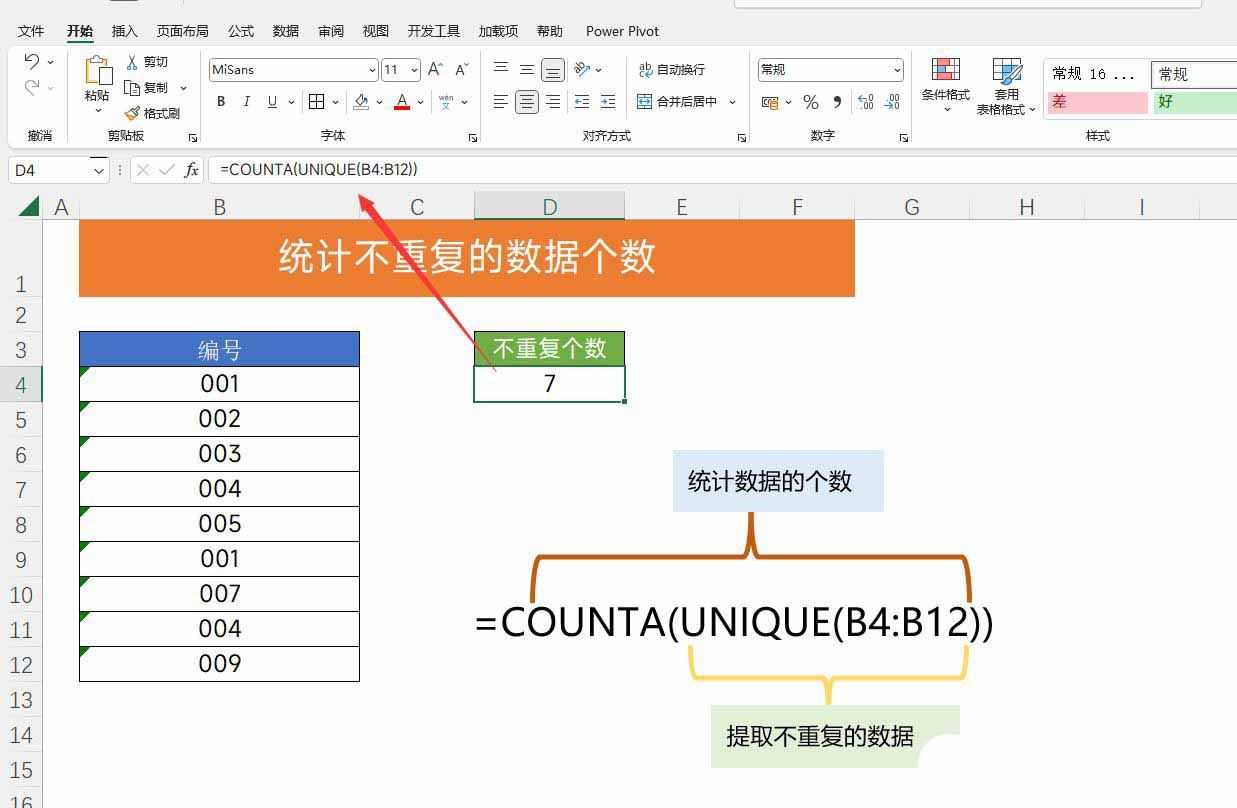
Task: Click the 合并后居中 button
Action: click(x=686, y=101)
